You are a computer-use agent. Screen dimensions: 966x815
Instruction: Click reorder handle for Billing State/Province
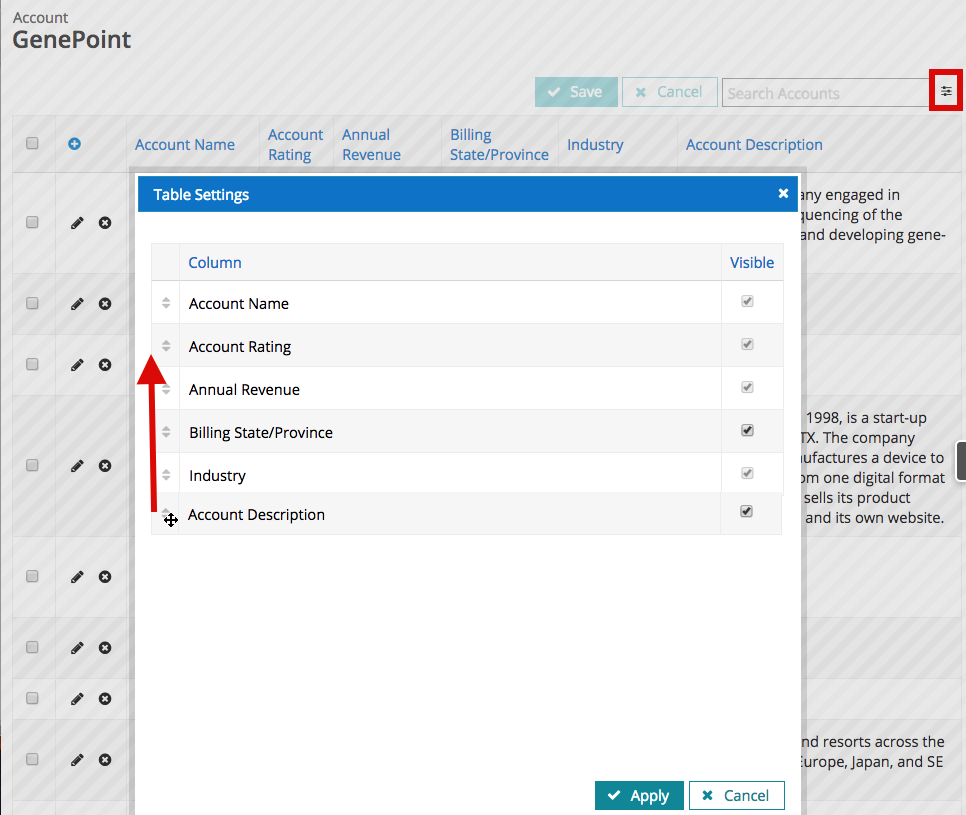[x=166, y=432]
